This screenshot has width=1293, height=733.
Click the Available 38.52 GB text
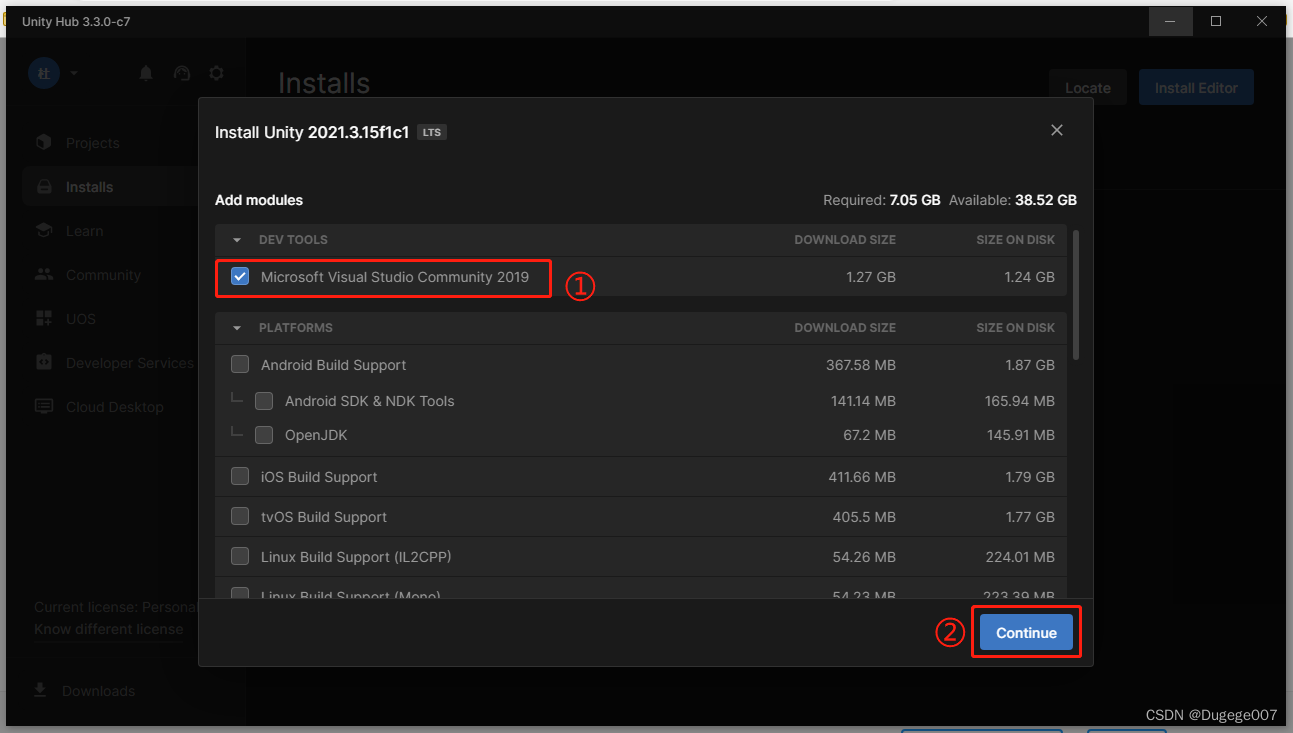click(1013, 200)
